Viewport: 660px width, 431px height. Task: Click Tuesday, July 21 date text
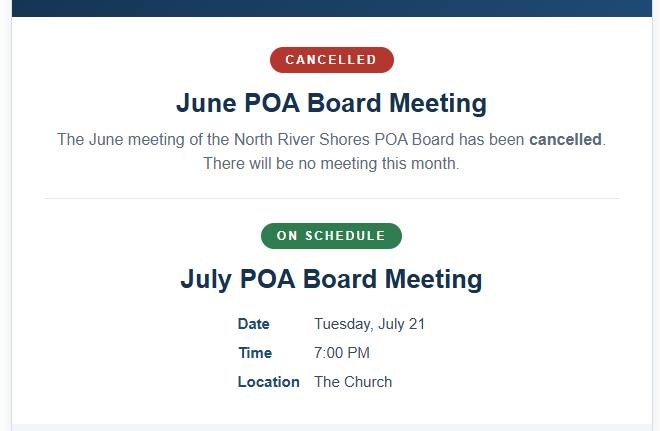370,324
